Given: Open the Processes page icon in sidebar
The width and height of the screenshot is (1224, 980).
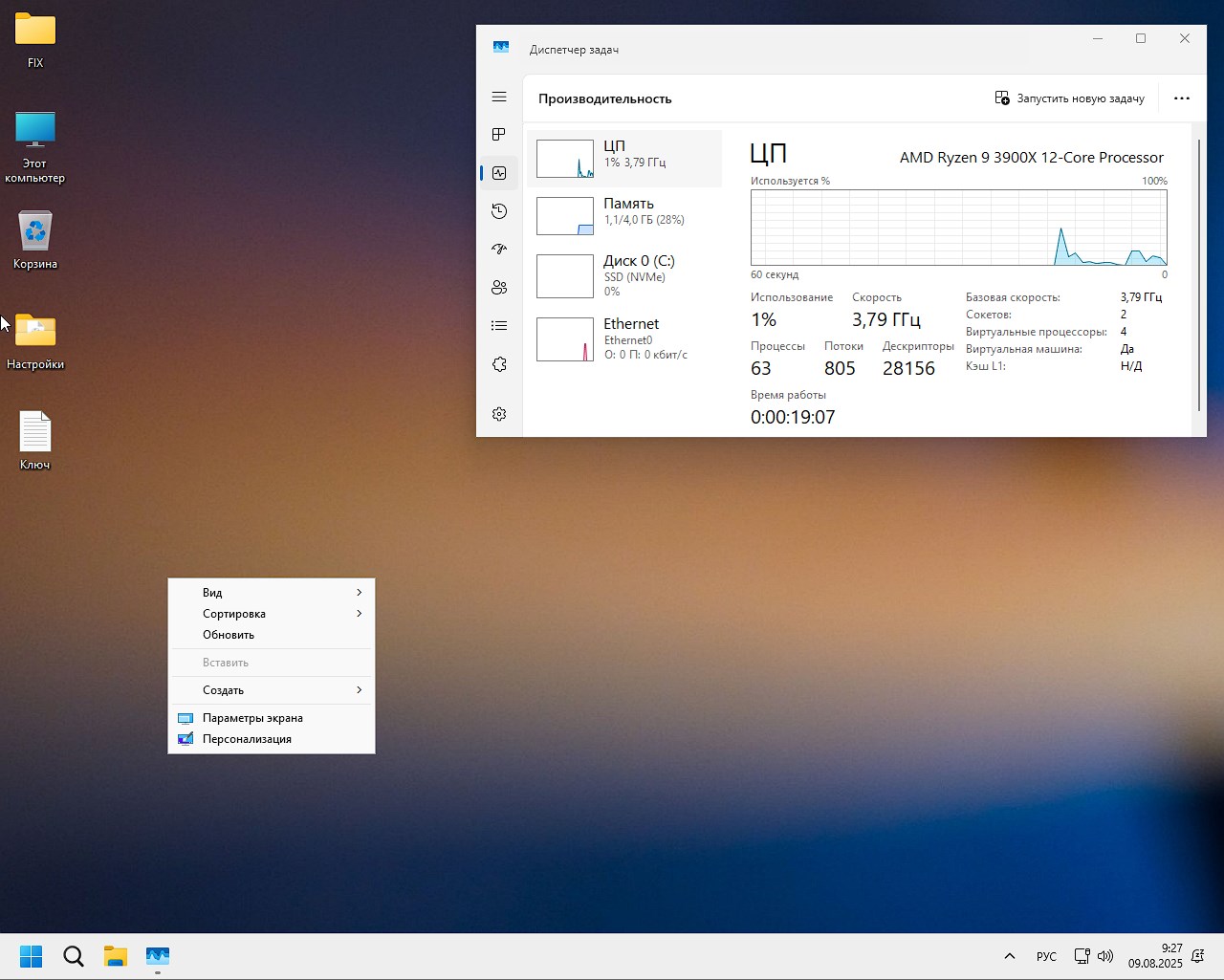Looking at the screenshot, I should click(x=499, y=135).
